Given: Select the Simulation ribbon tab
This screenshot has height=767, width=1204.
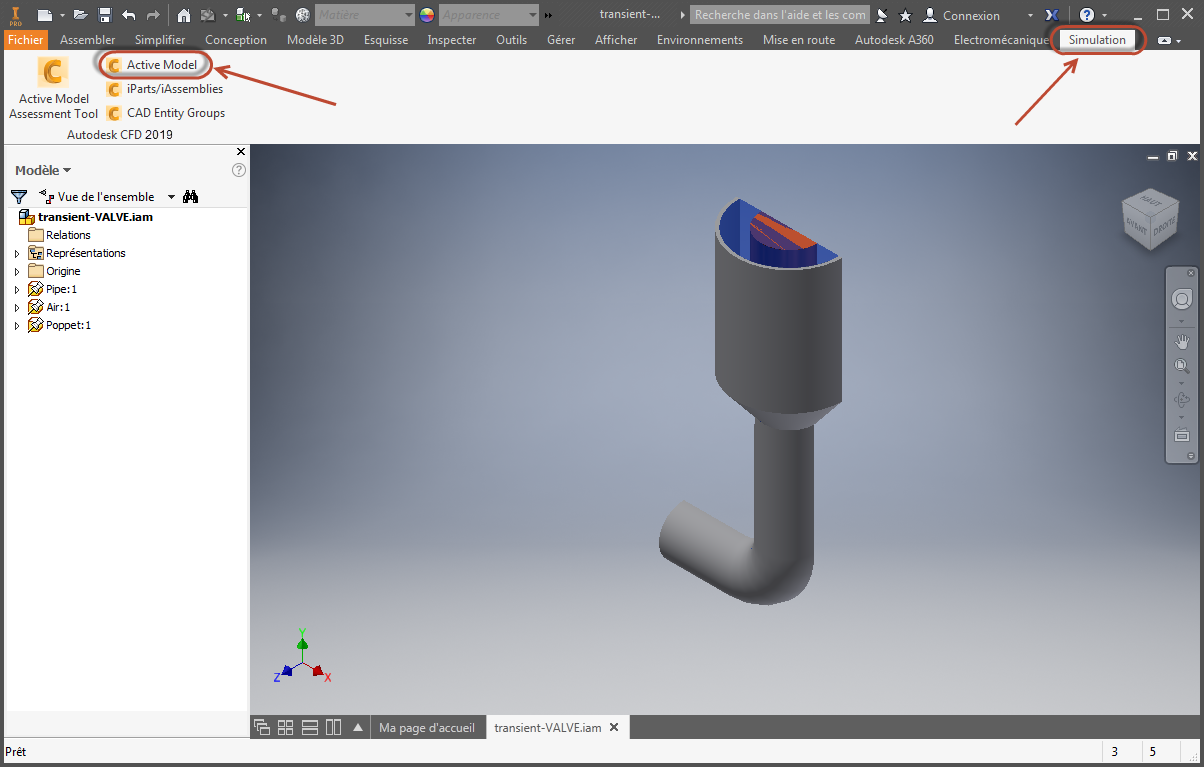Looking at the screenshot, I should pos(1097,40).
